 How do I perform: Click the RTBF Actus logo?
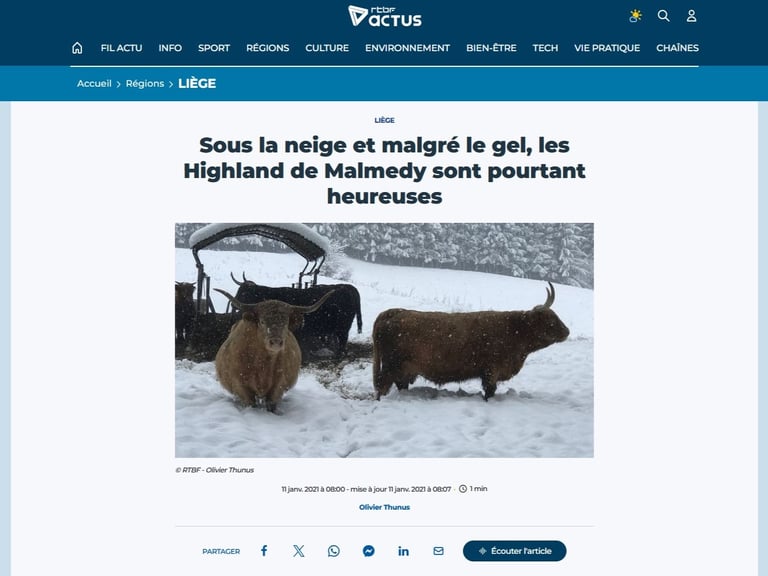coord(384,16)
